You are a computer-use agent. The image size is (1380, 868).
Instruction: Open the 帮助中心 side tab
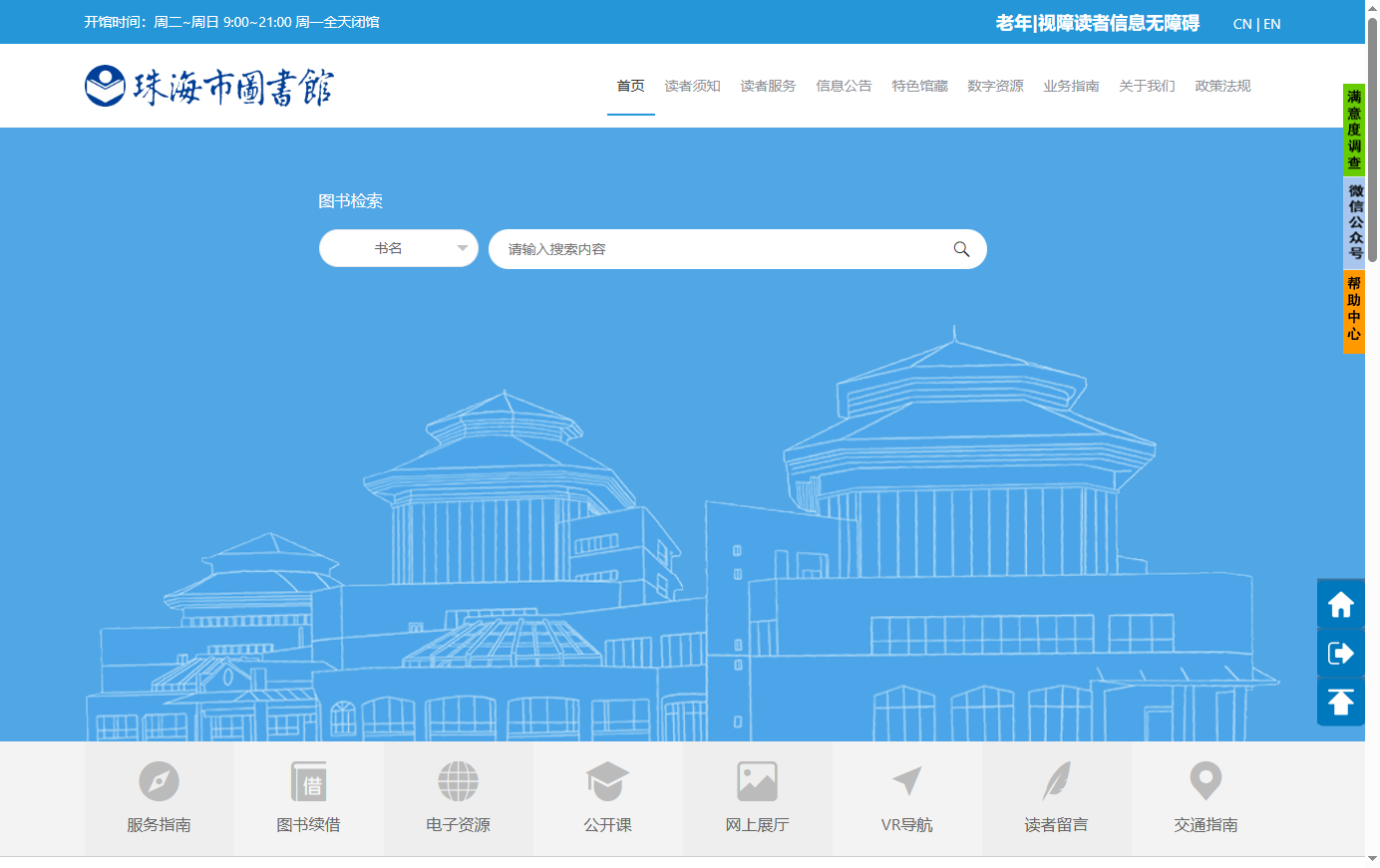[x=1354, y=311]
